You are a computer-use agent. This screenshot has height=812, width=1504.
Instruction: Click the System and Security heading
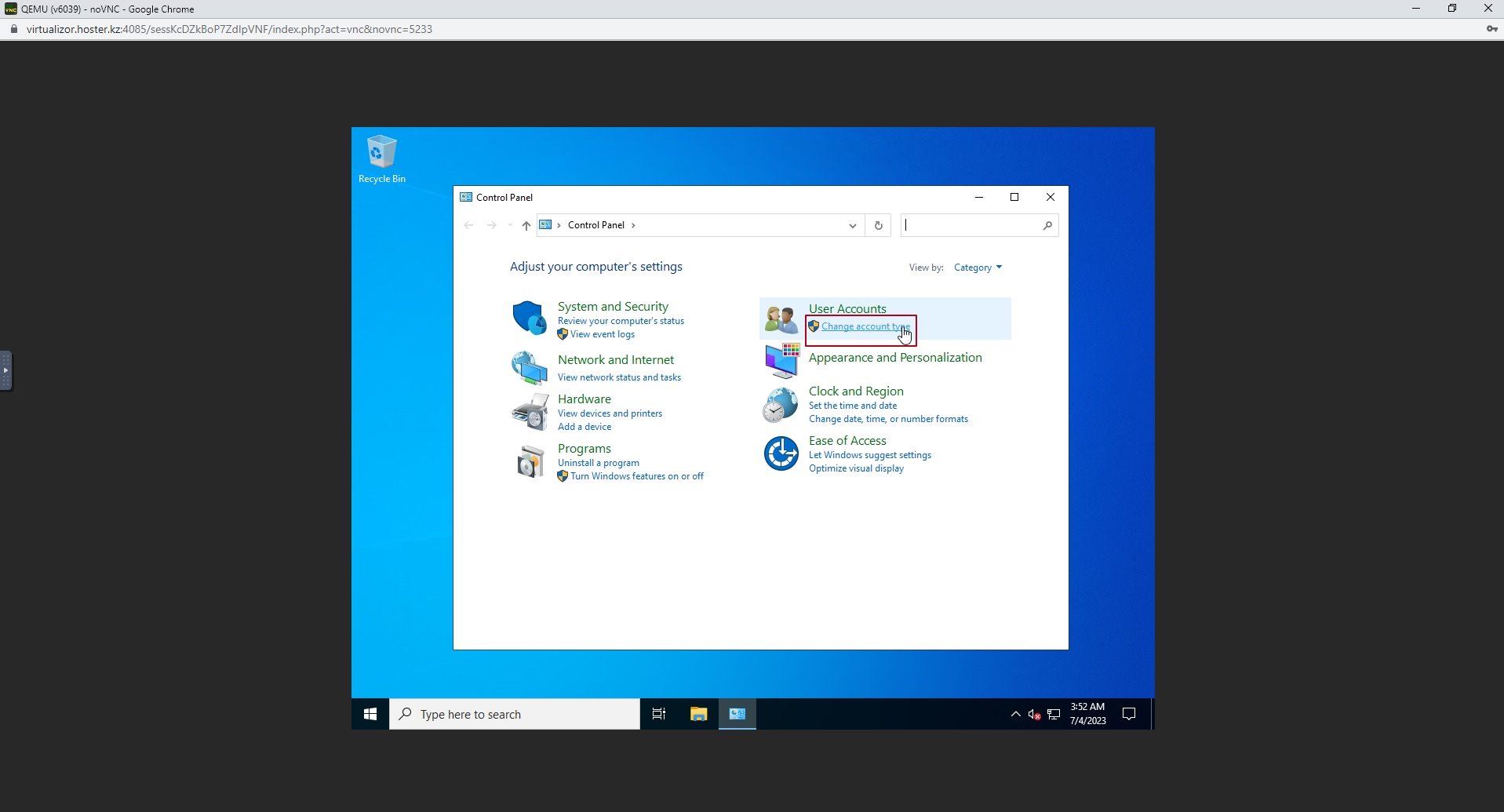click(x=613, y=307)
